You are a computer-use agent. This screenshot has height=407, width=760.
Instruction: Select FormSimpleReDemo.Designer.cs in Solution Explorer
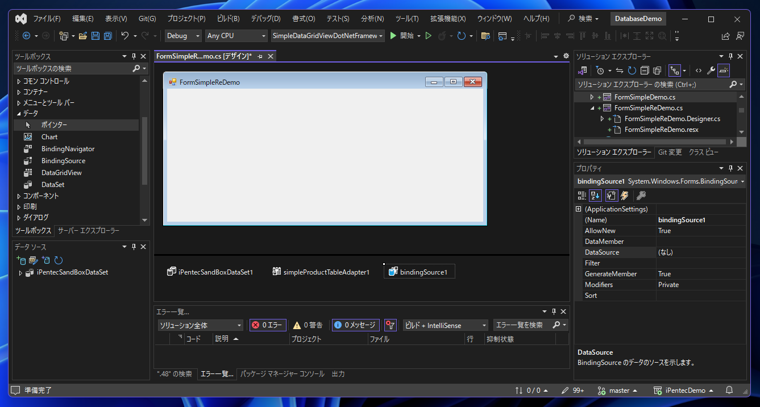point(672,119)
